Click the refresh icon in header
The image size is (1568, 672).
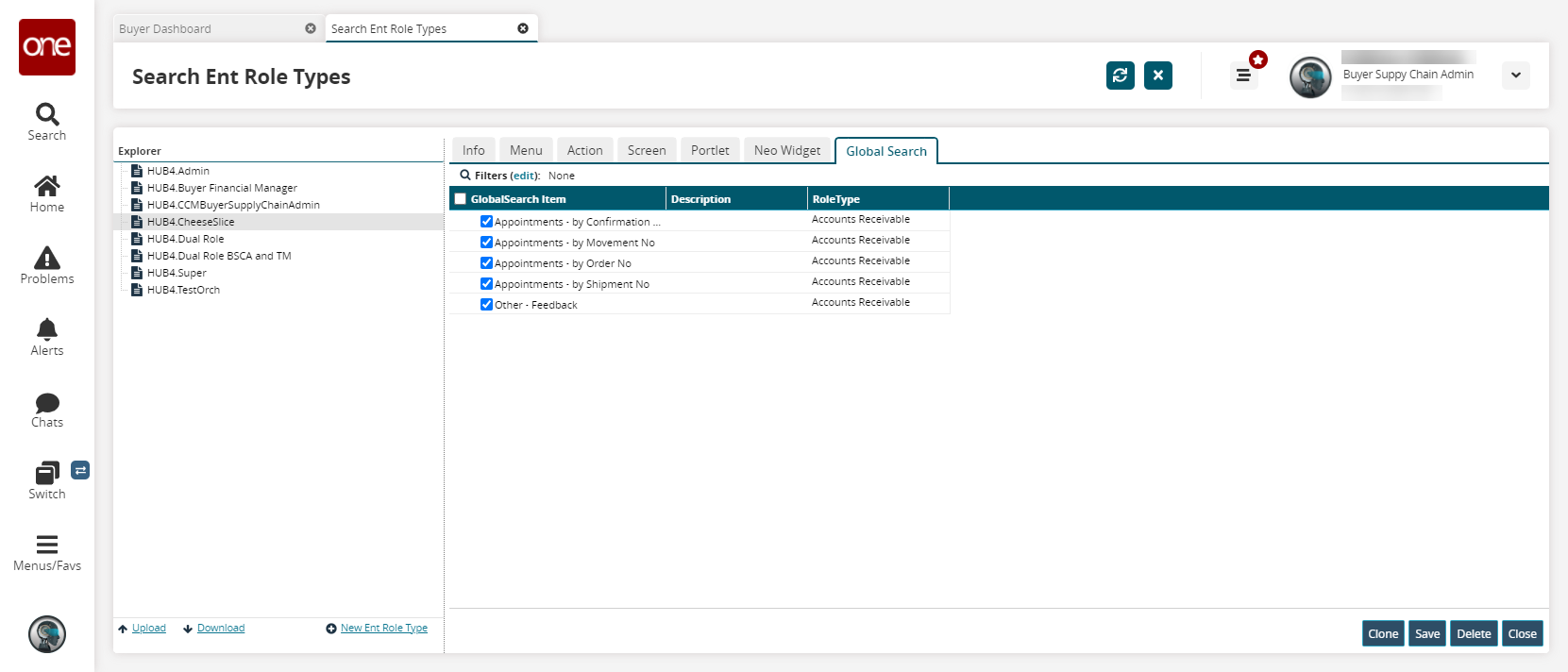tap(1120, 76)
